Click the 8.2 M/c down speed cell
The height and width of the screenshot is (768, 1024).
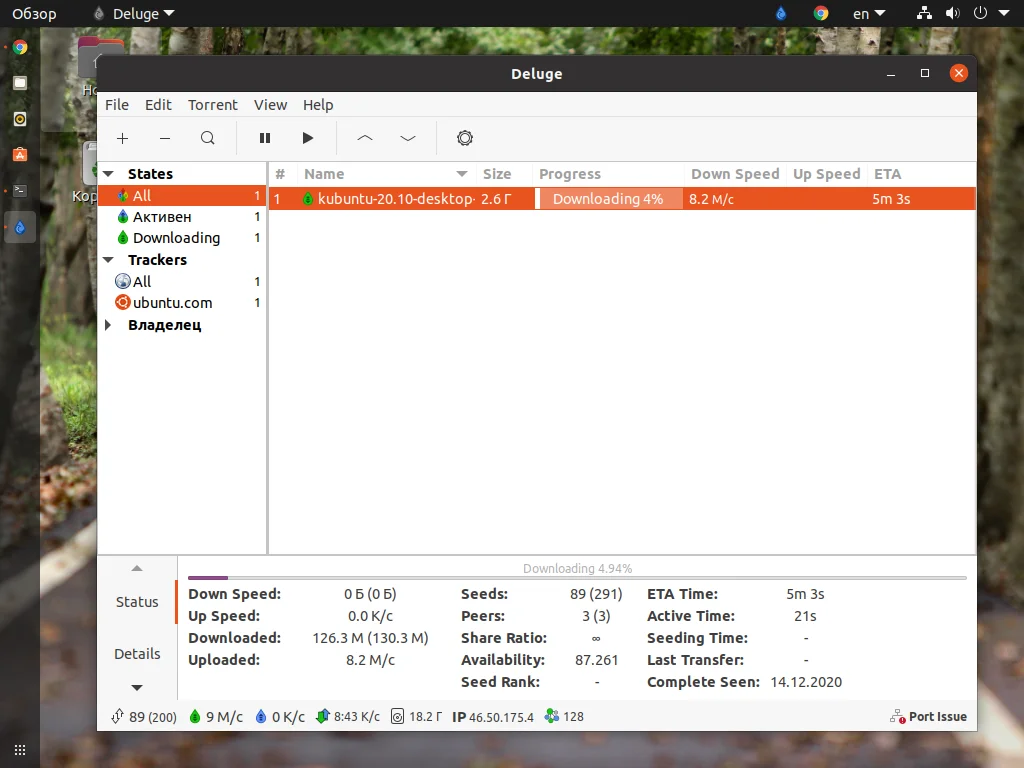coord(735,199)
